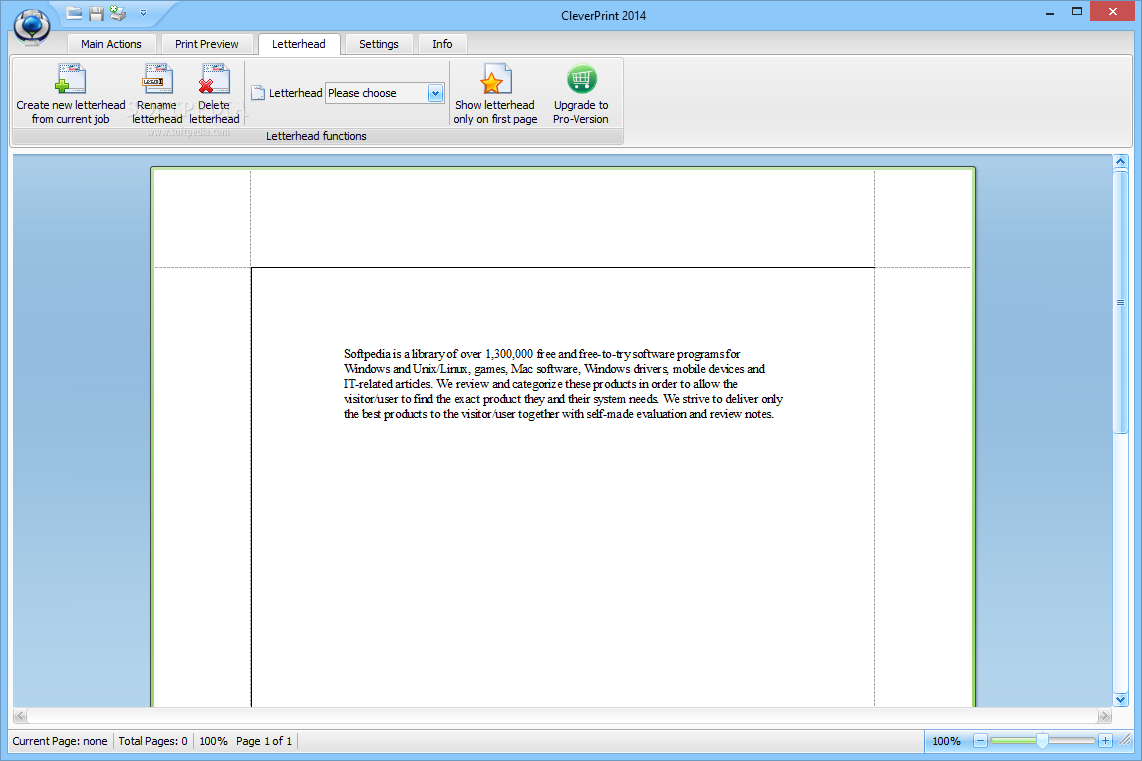This screenshot has height=761, width=1142.
Task: Click the open folder quick access icon
Action: pyautogui.click(x=74, y=12)
